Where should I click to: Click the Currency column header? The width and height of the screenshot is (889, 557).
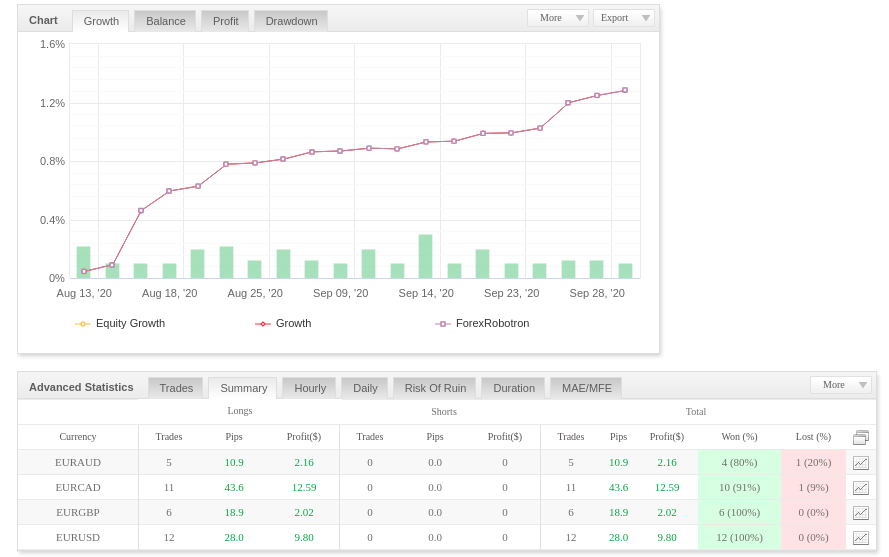coord(78,437)
